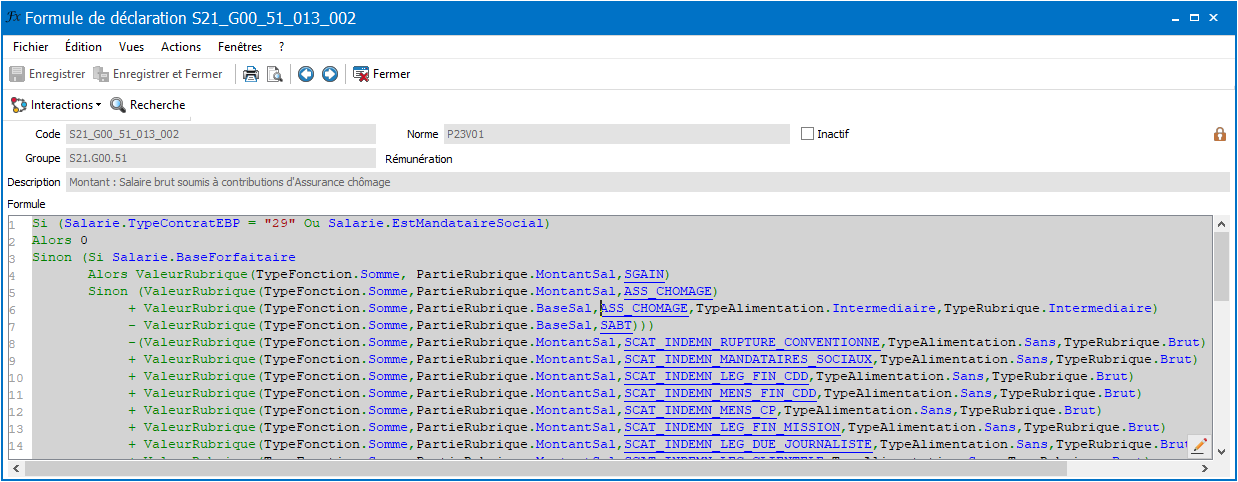Click the formula horizontal scrollbar thumb
This screenshot has height=482, width=1238.
(546, 469)
